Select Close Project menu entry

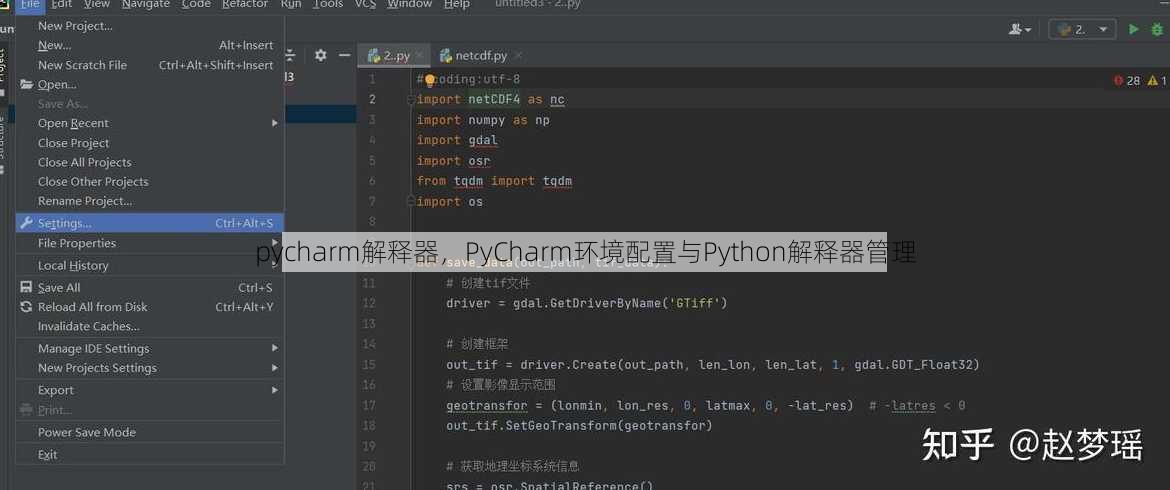click(149, 142)
